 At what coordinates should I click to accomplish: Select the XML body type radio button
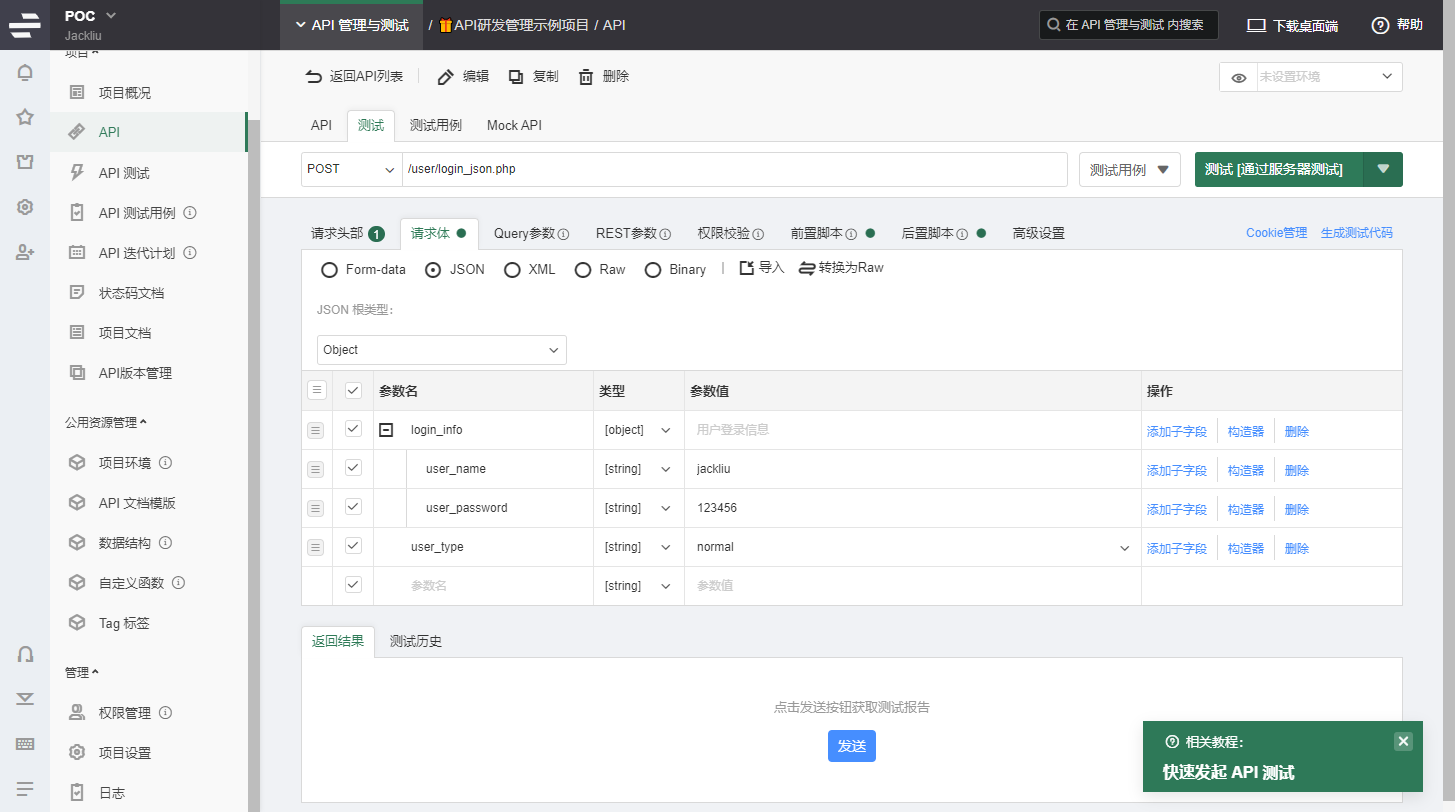[x=512, y=270]
